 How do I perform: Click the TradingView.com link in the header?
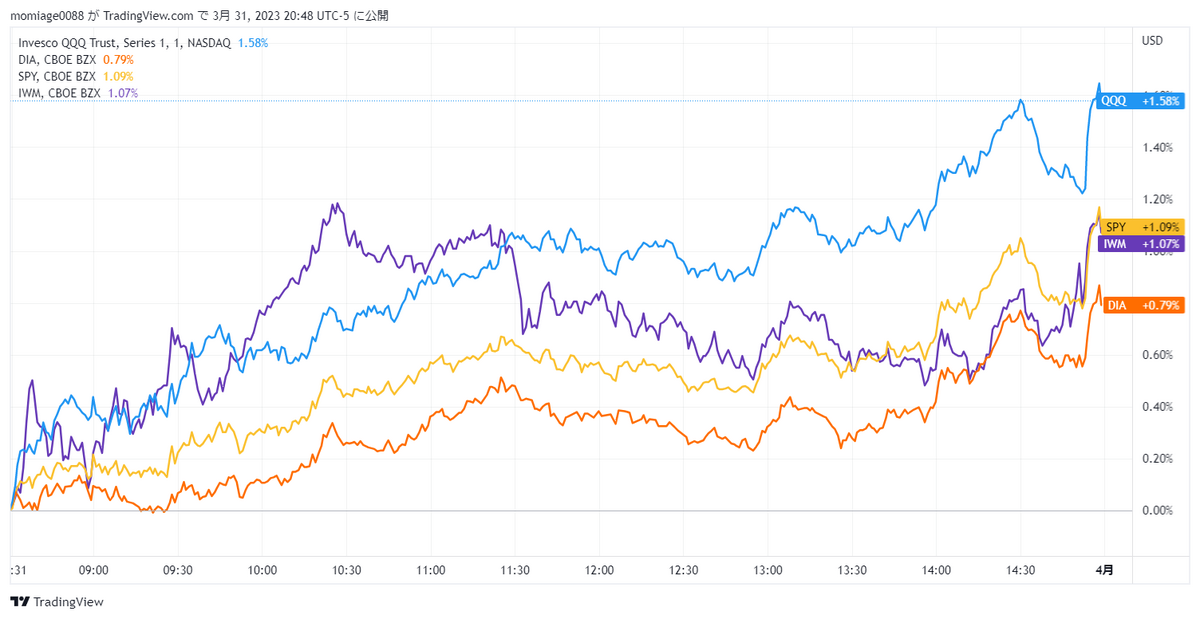point(147,16)
